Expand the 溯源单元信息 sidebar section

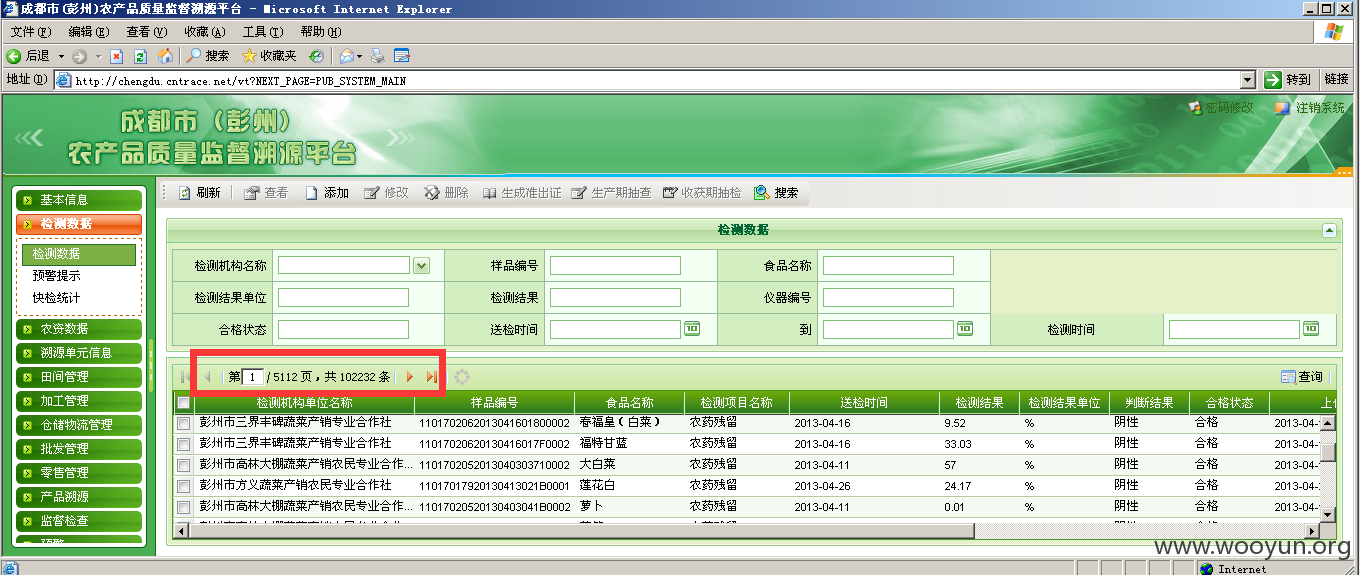pos(79,353)
